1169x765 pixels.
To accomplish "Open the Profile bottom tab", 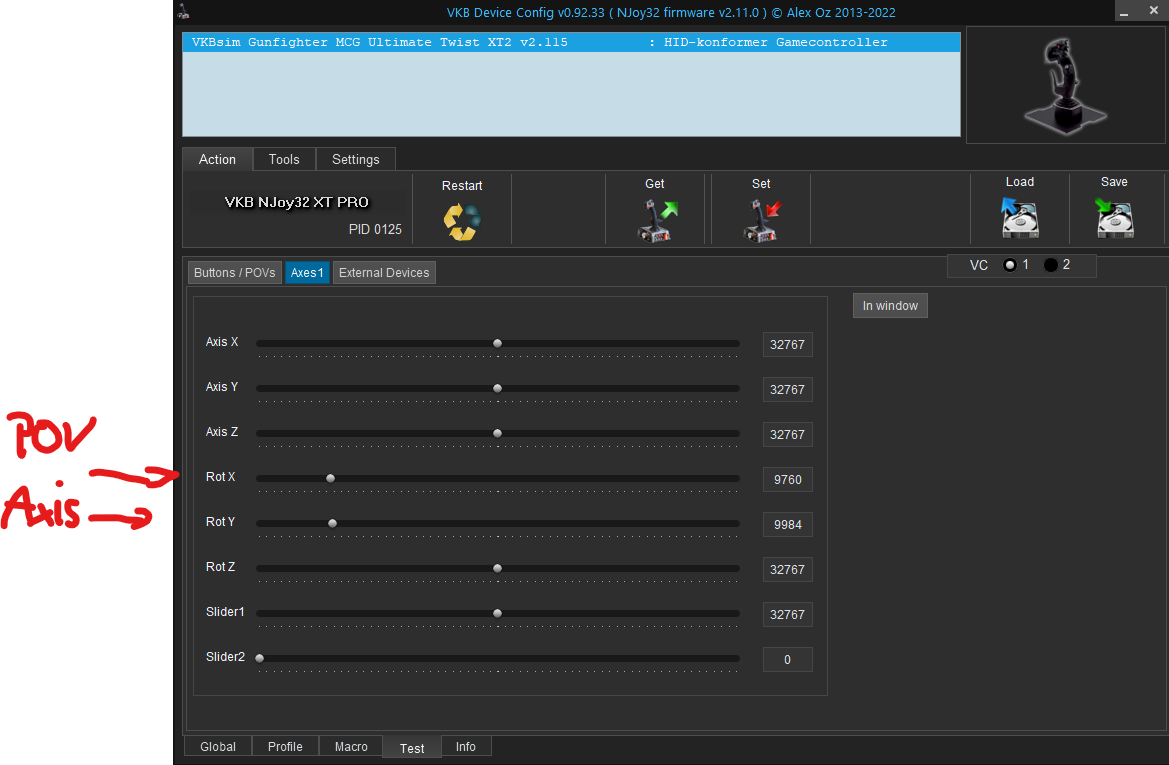I will click(x=285, y=746).
